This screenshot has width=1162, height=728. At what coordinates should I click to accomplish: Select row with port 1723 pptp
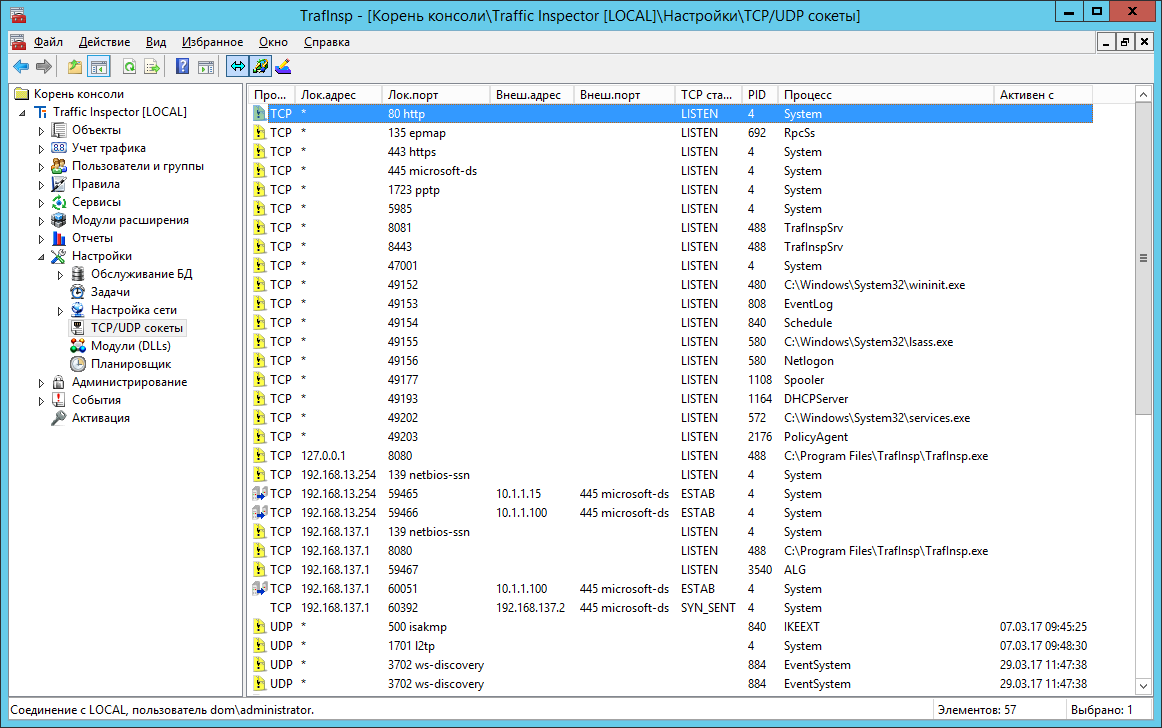point(671,190)
